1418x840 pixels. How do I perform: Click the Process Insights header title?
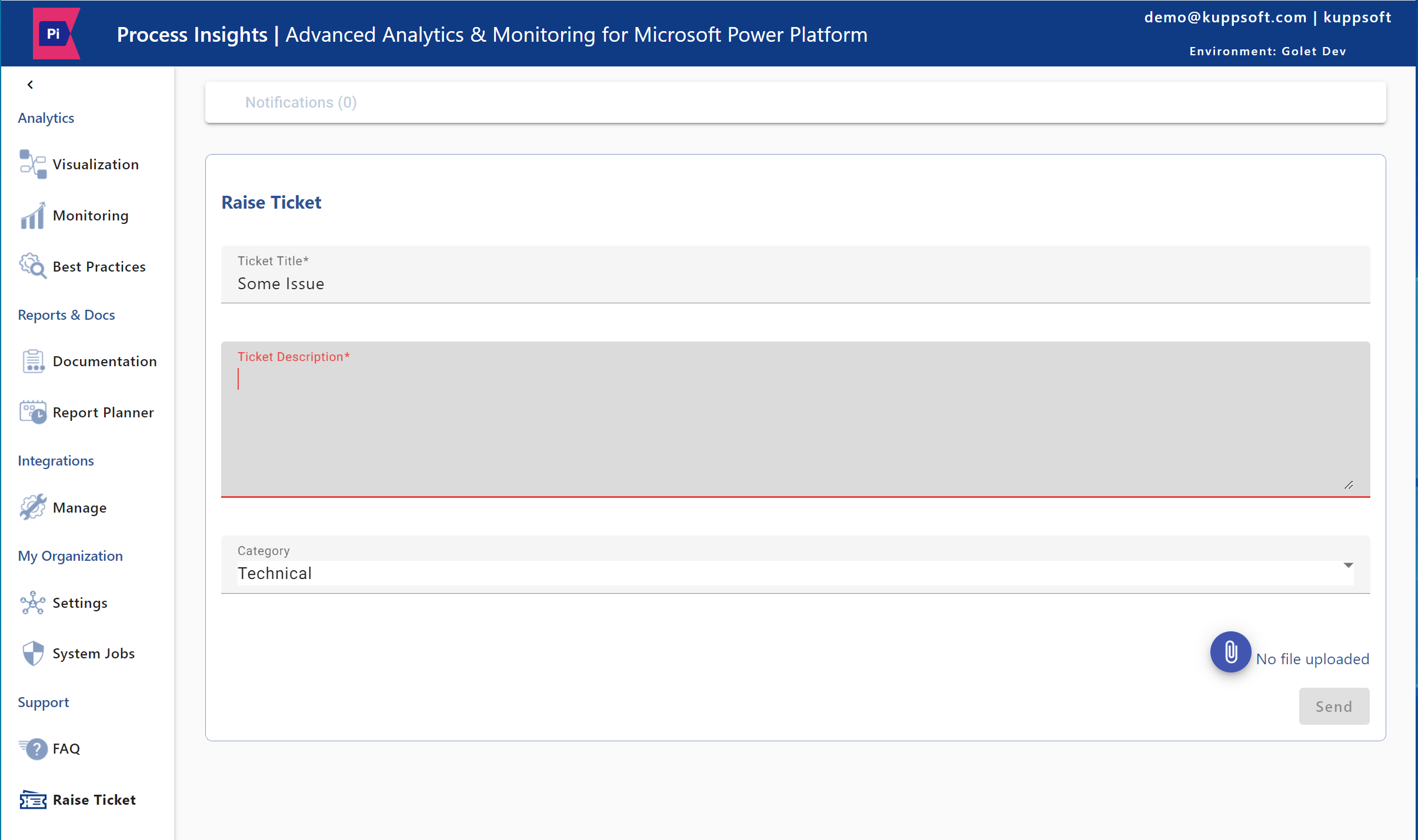coord(192,35)
